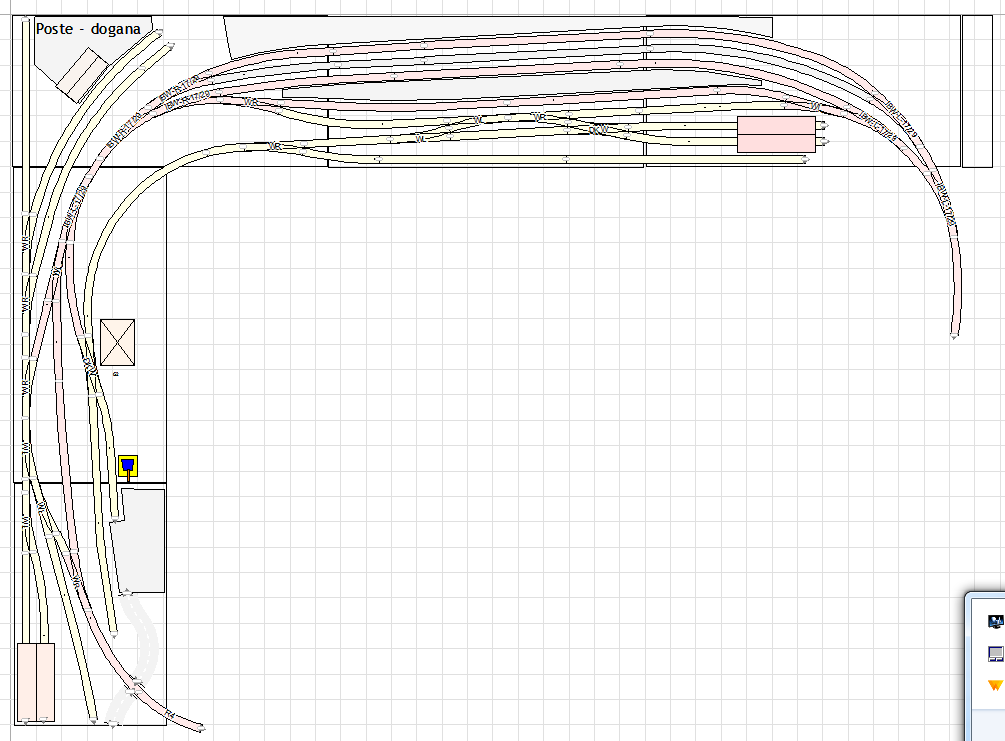
Task: Click the orange triangle tray icon
Action: point(995,685)
